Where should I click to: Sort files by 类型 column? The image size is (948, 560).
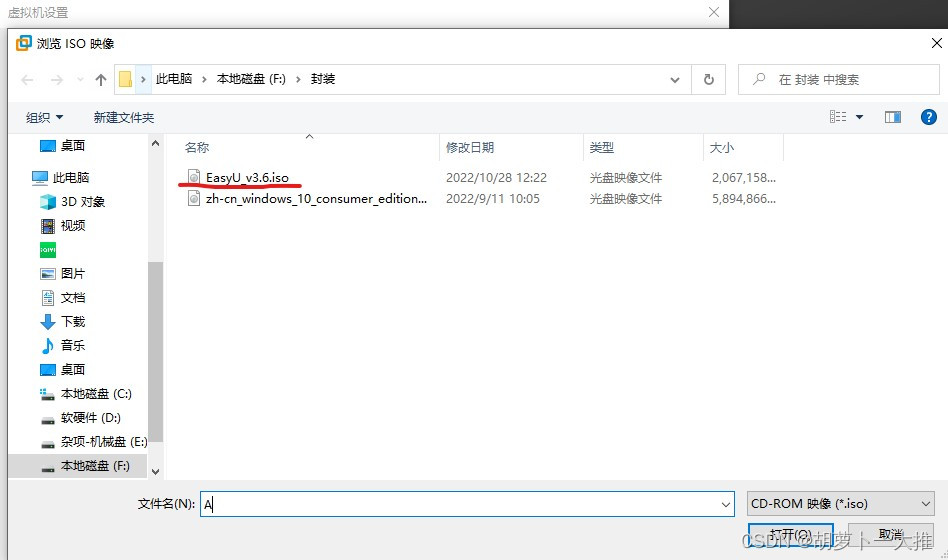(x=602, y=148)
